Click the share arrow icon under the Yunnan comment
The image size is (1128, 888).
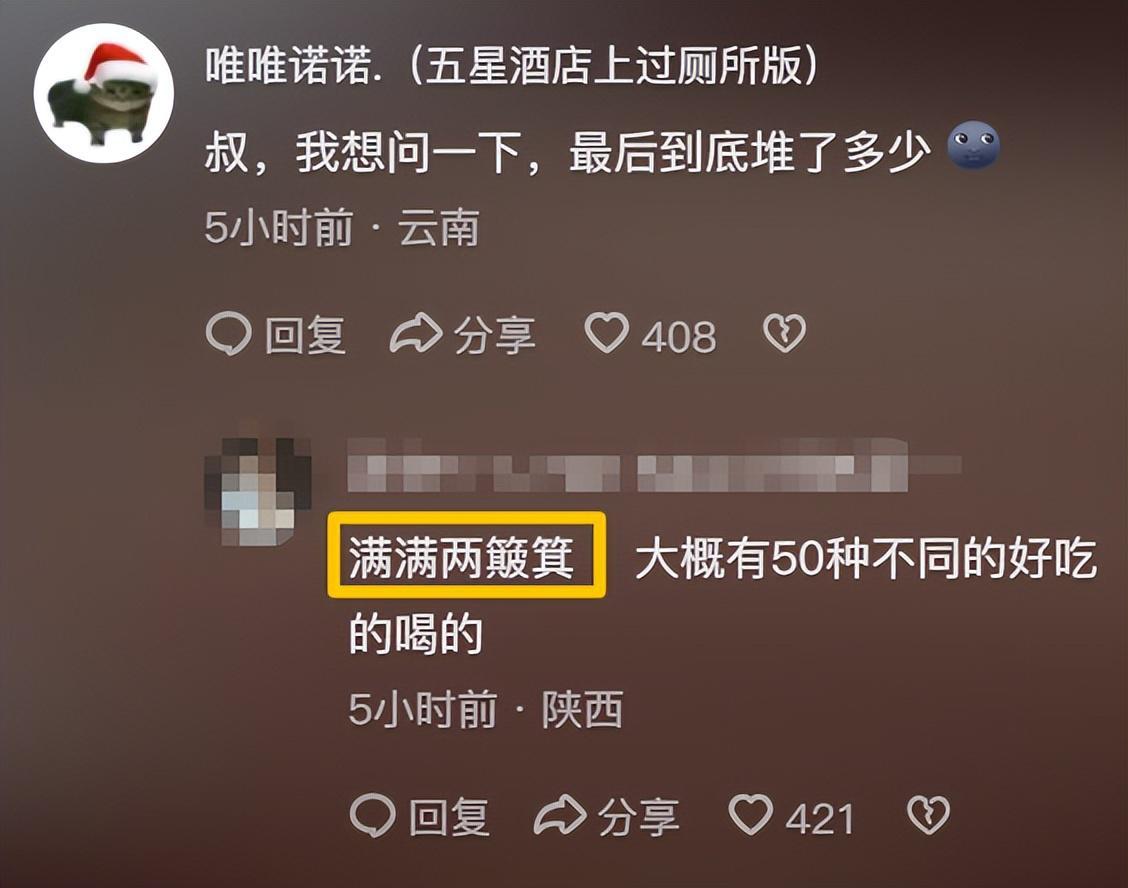point(416,333)
